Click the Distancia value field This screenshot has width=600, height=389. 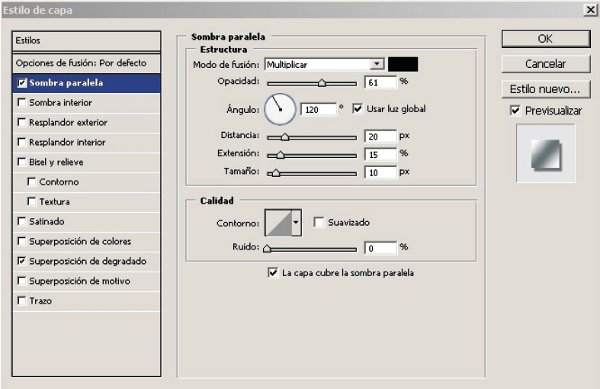[x=380, y=137]
